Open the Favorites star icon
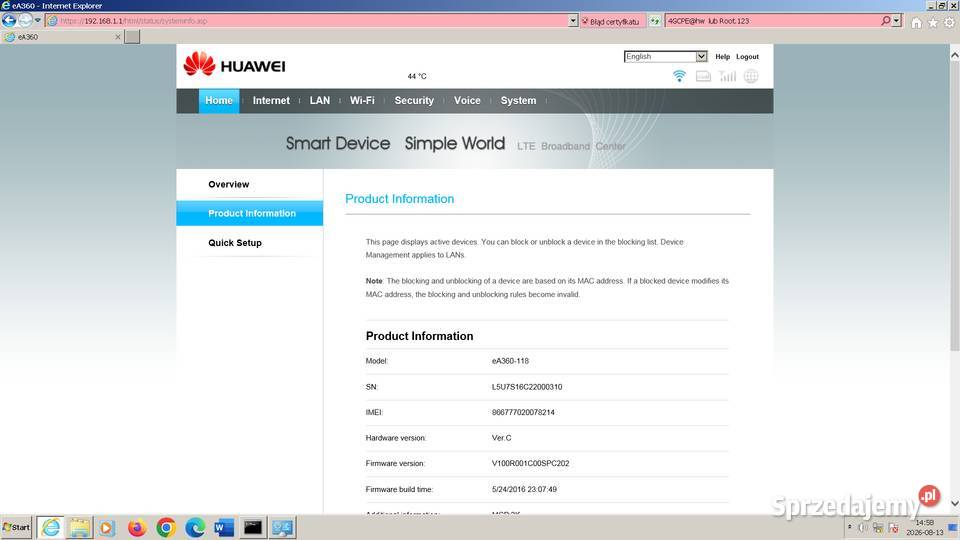Image resolution: width=960 pixels, height=540 pixels. pyautogui.click(x=932, y=23)
